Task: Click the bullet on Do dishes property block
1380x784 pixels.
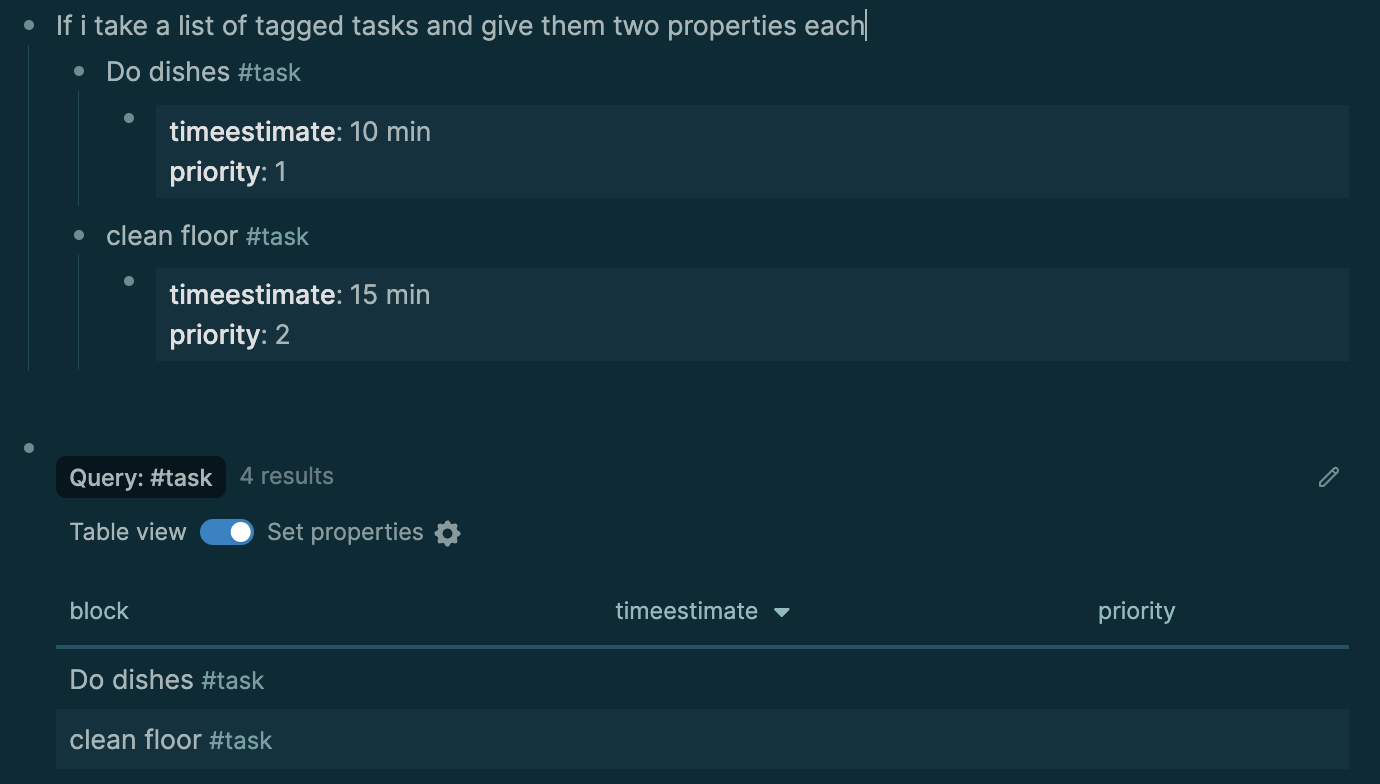Action: tap(128, 118)
